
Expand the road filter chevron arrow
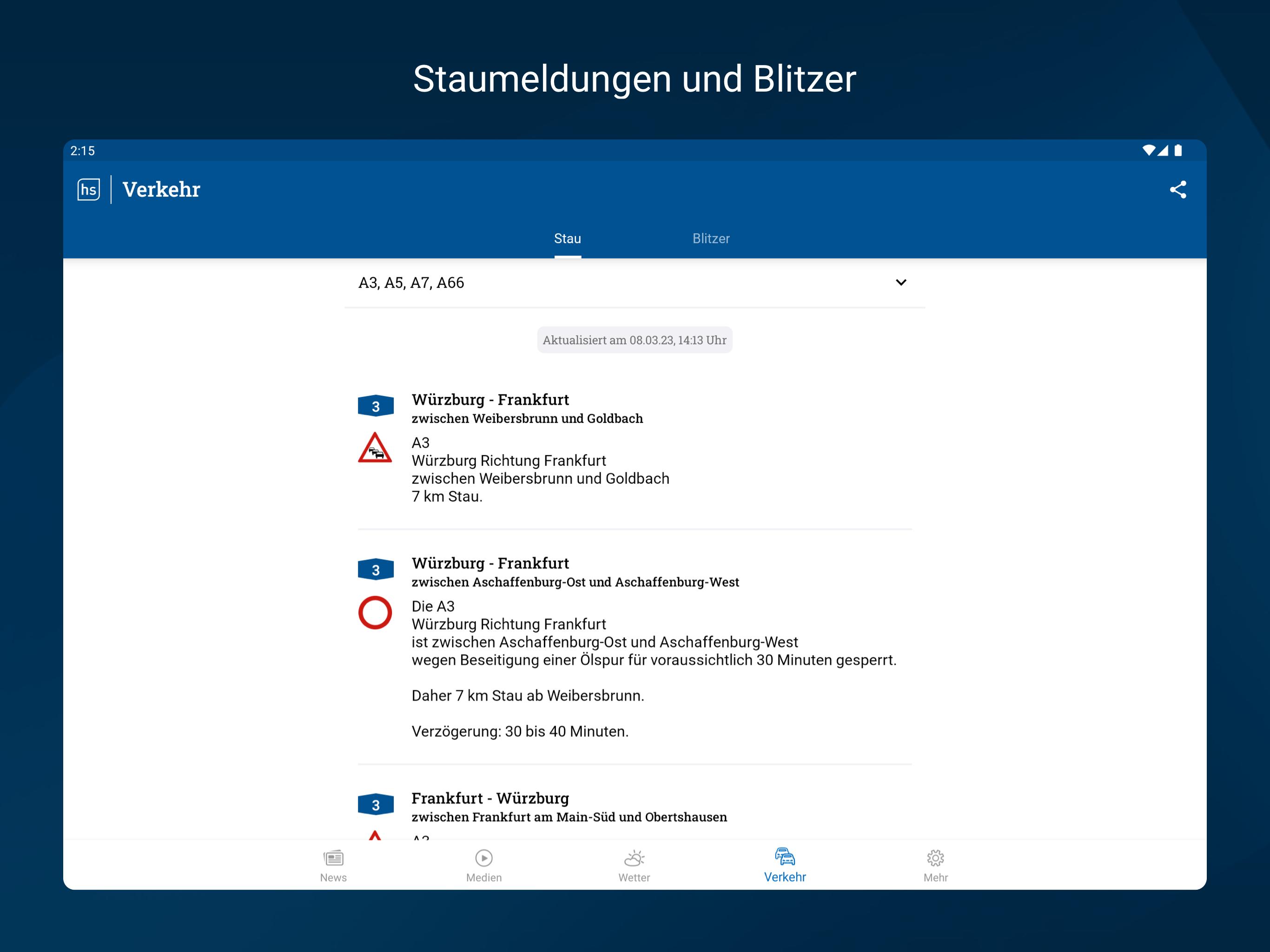pos(901,283)
